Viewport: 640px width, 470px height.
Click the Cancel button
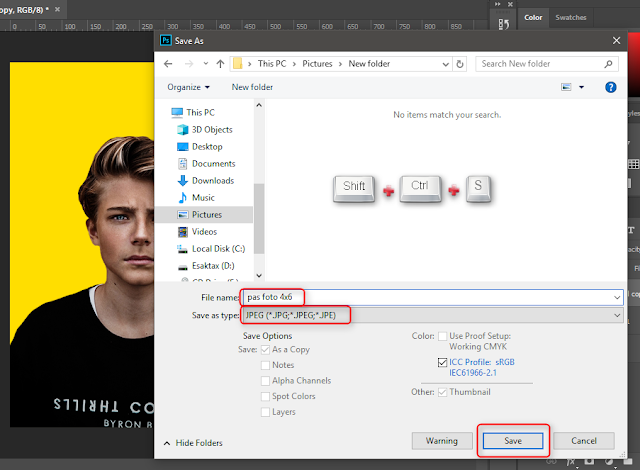pos(584,441)
